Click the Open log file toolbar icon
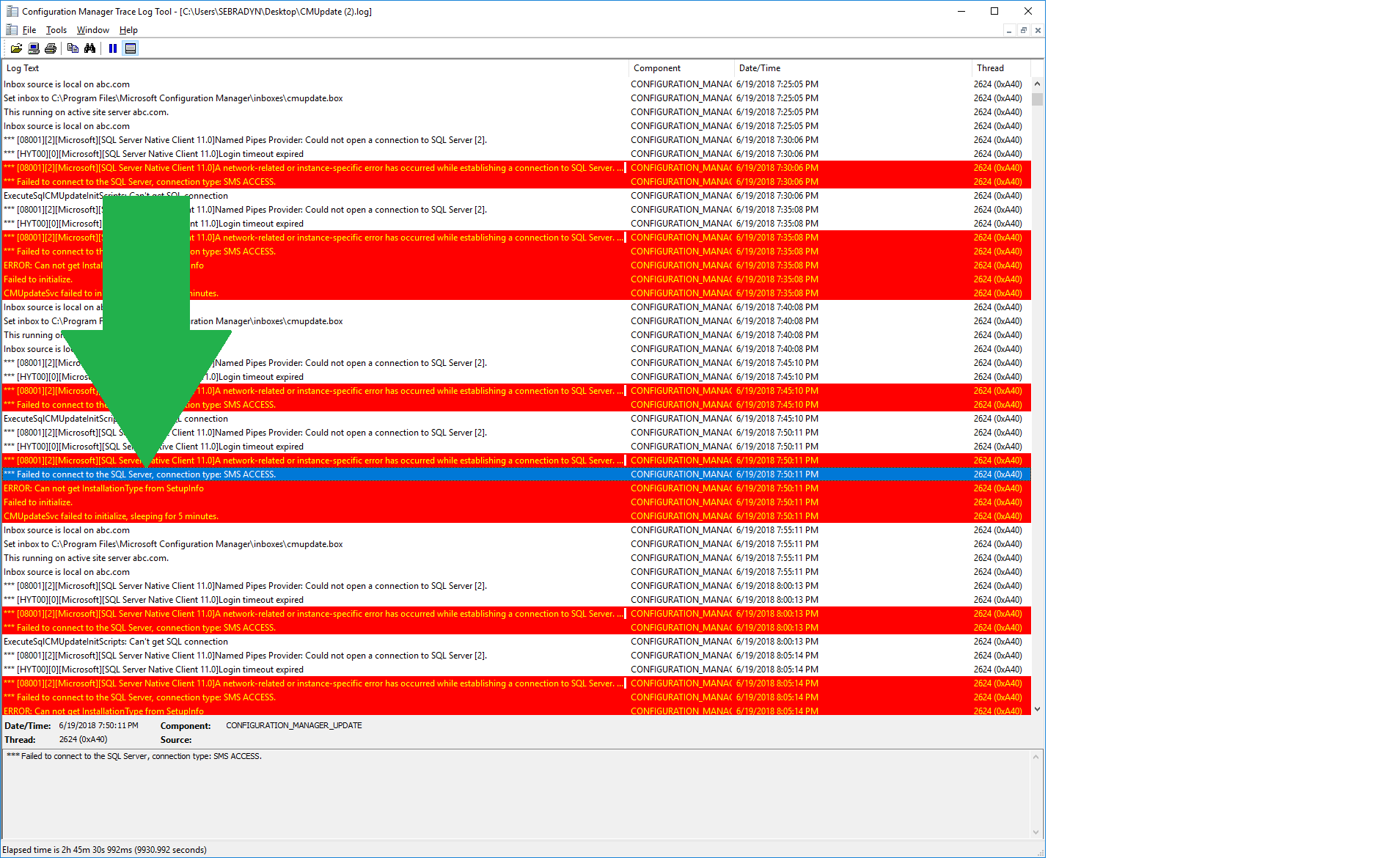The image size is (1400, 858). [16, 48]
